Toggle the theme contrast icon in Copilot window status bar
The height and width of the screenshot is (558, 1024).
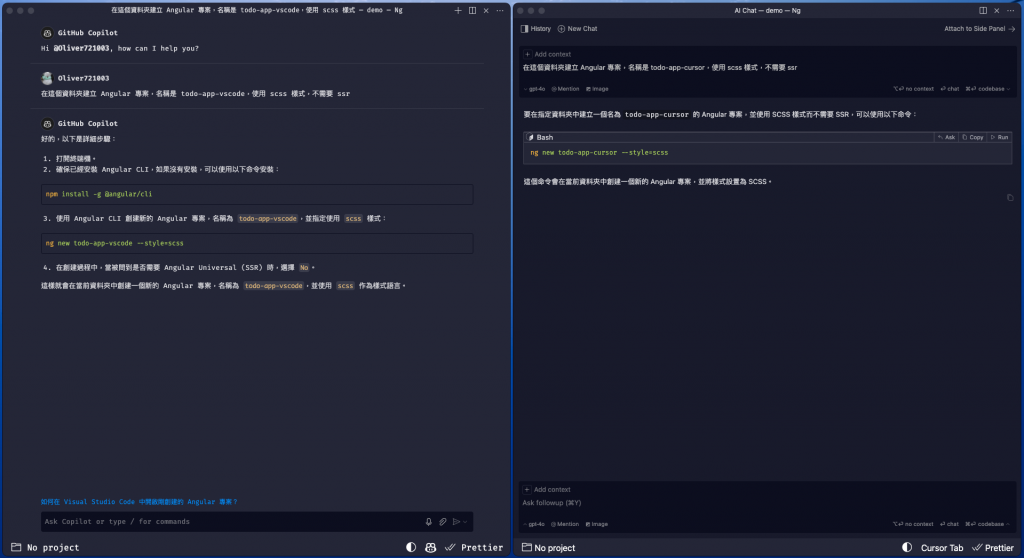pyautogui.click(x=411, y=548)
